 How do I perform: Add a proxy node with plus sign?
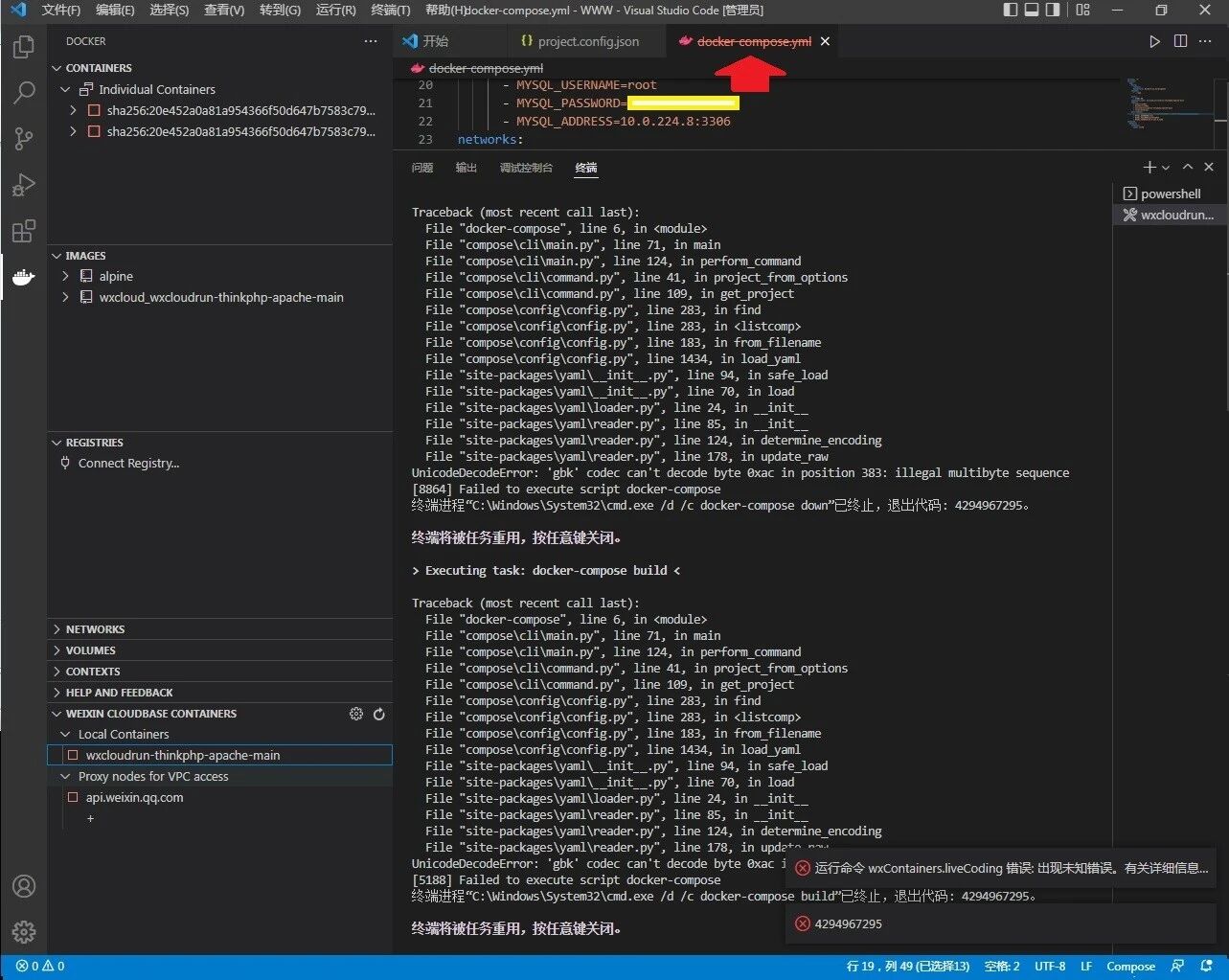tap(90, 818)
